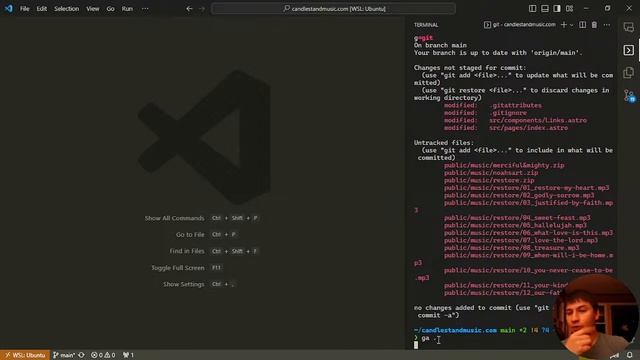Click the Toggle Full Screen label
640x360 pixels.
[178, 268]
